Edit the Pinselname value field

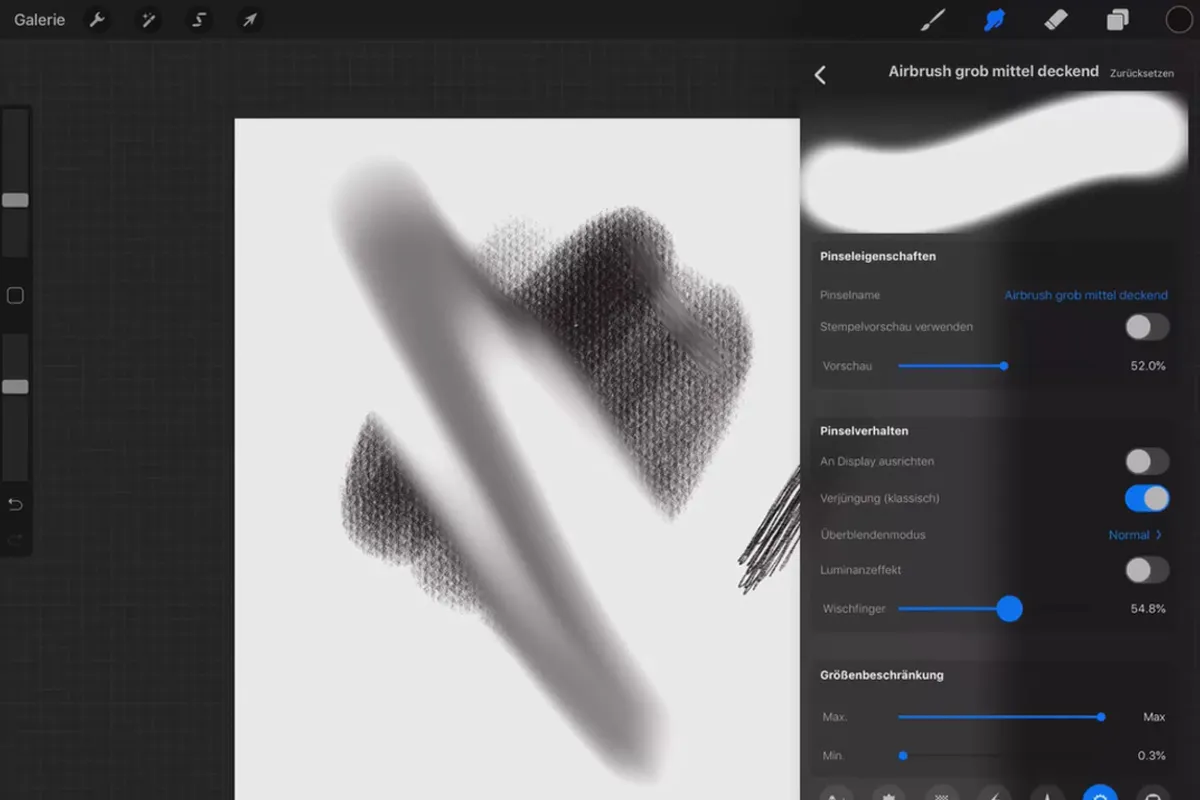pos(1086,295)
